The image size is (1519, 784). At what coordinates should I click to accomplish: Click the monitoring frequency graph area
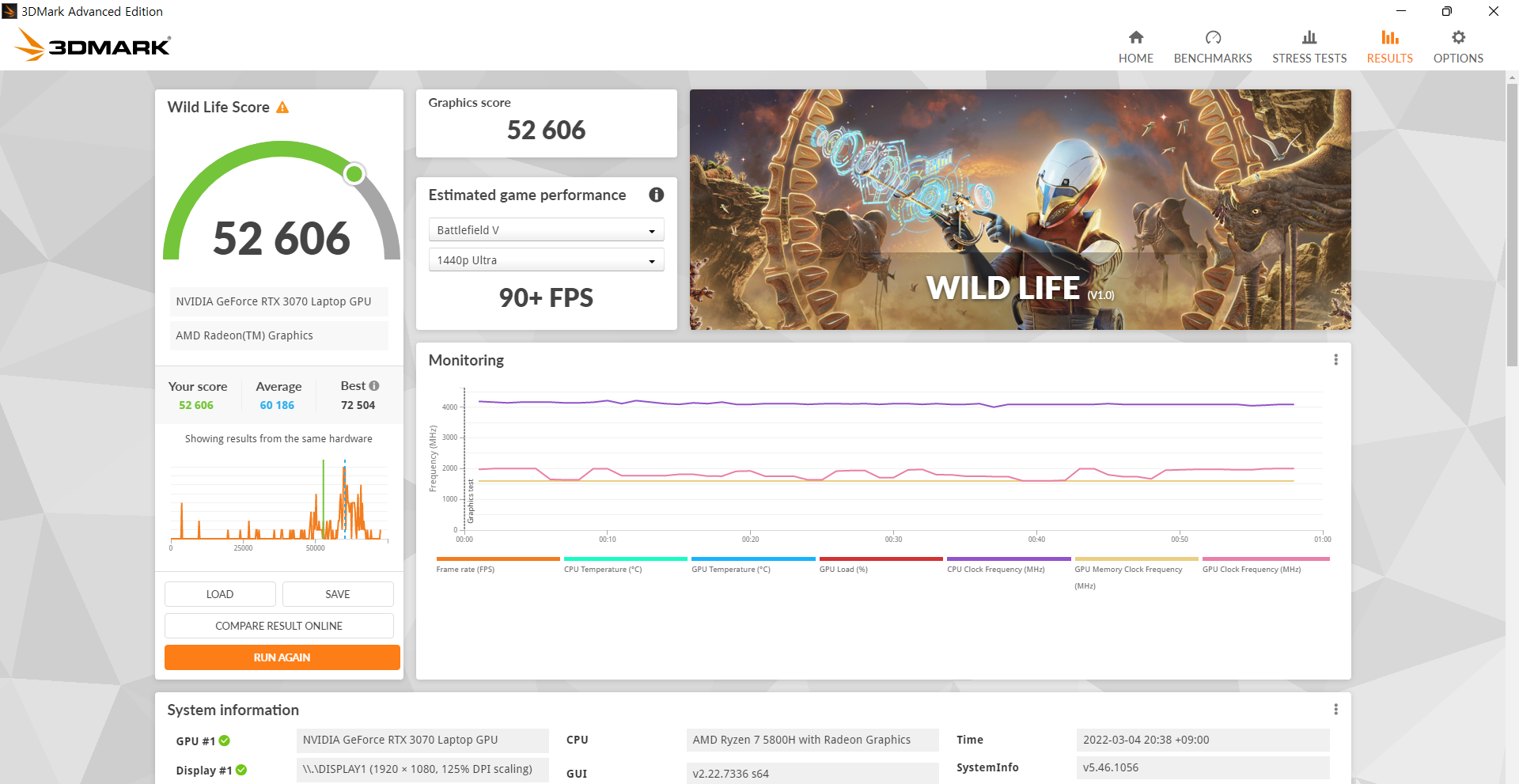point(892,459)
